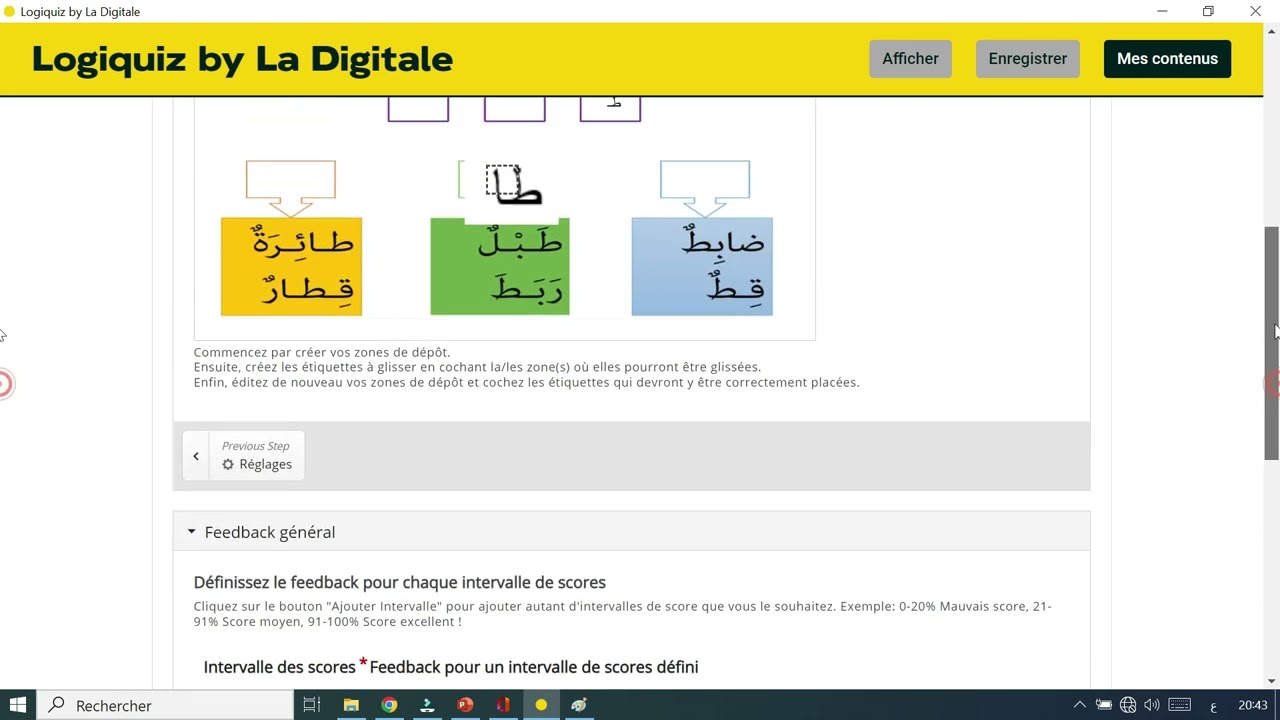The width and height of the screenshot is (1280, 720).
Task: Go to previous step Réglages
Action: (x=243, y=455)
